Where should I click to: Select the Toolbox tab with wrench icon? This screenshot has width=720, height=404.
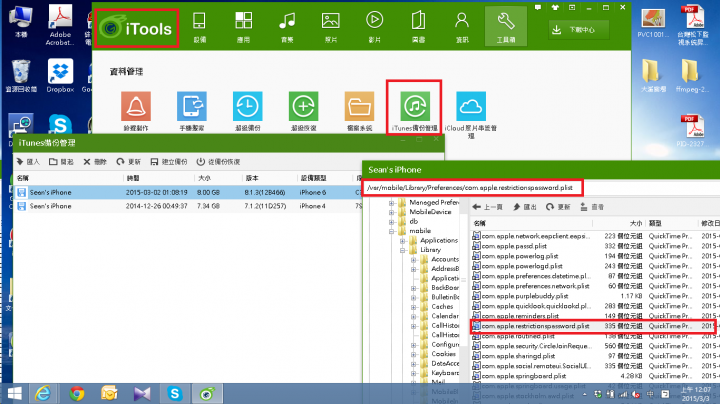(506, 27)
